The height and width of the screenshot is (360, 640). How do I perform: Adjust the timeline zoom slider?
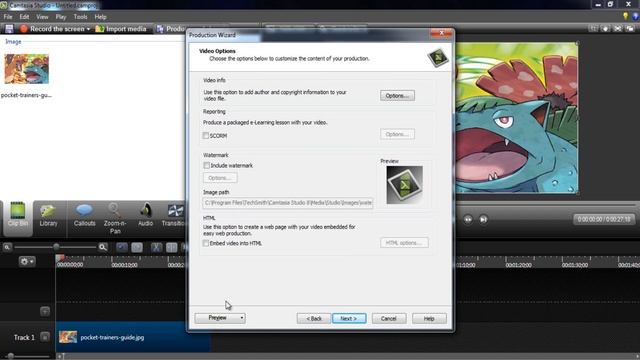click(x=56, y=247)
